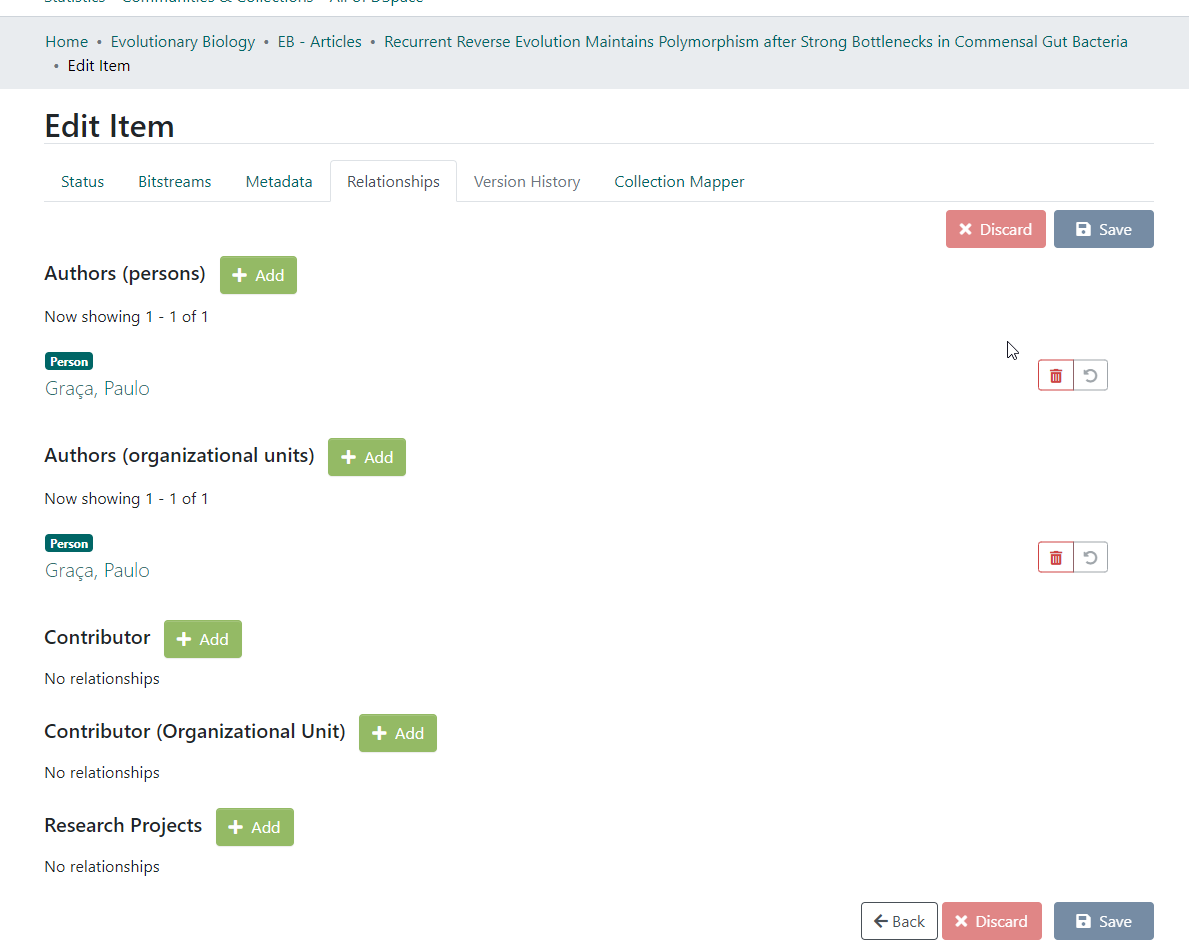Click the top Discard button
Image resolution: width=1189 pixels, height=952 pixels.
coord(995,229)
